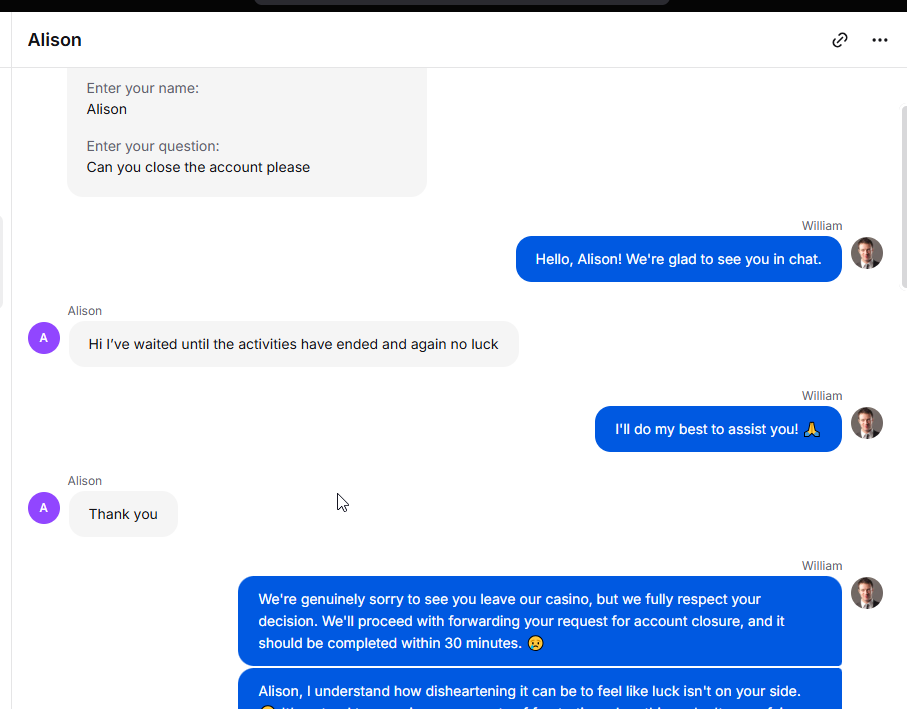Select the 'Thank you' message bubble
The image size is (907, 709).
click(x=123, y=514)
